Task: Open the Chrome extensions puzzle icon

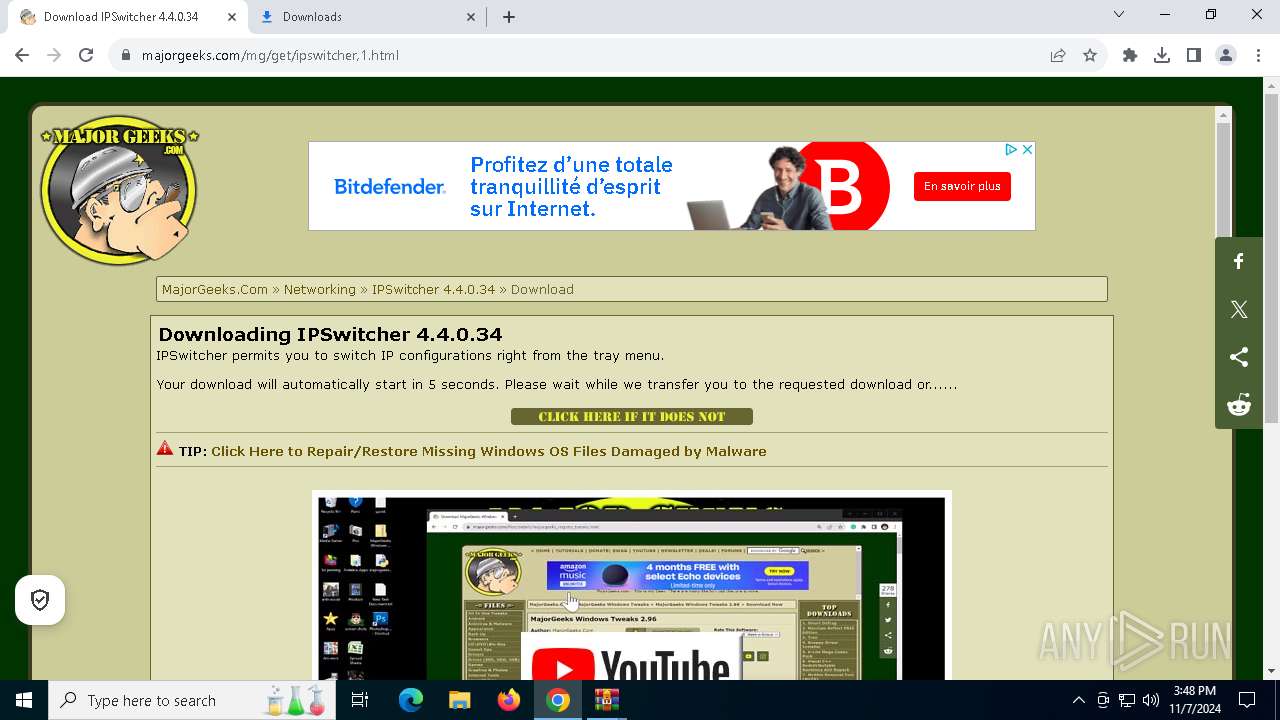Action: pos(1130,55)
